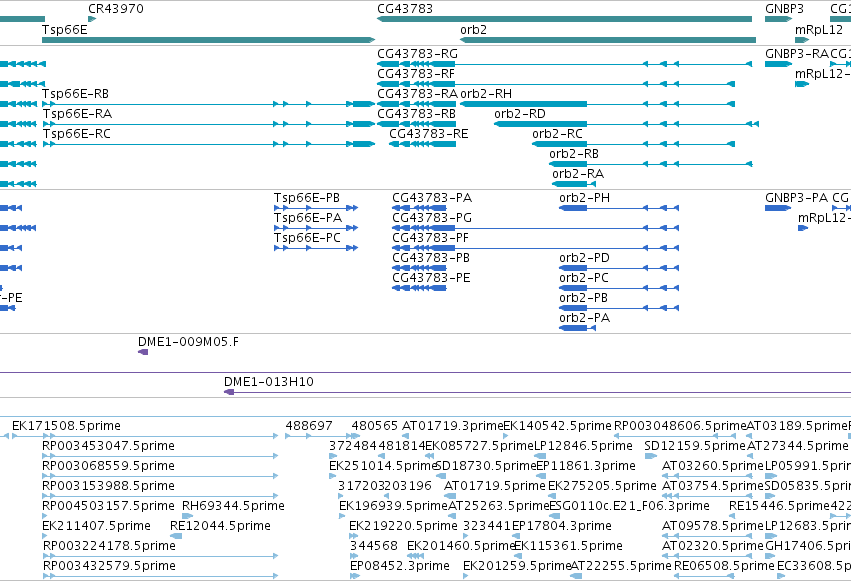Open the RP003432579.5prime EST label
851x581 pixels.
(109, 566)
